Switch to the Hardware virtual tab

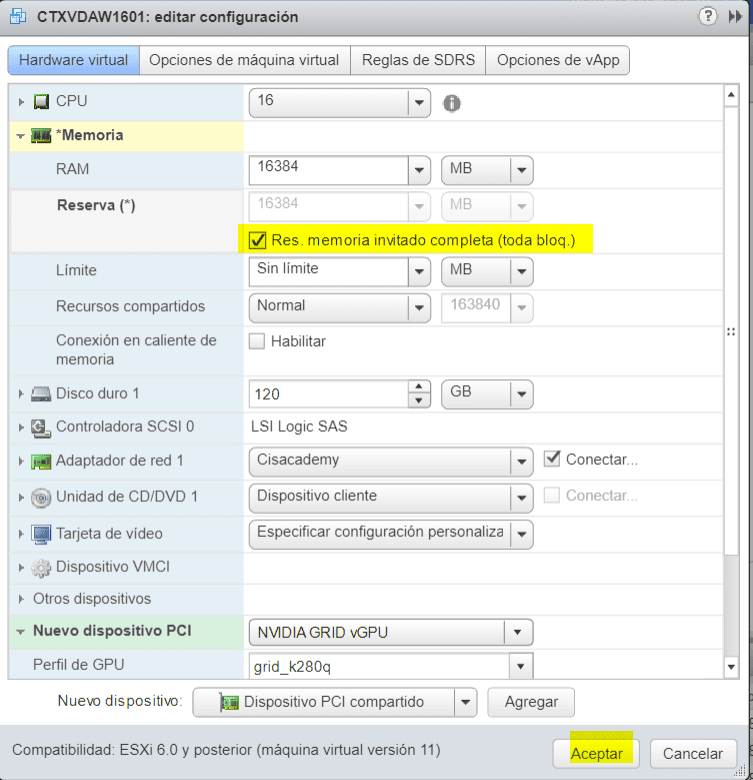(x=74, y=60)
